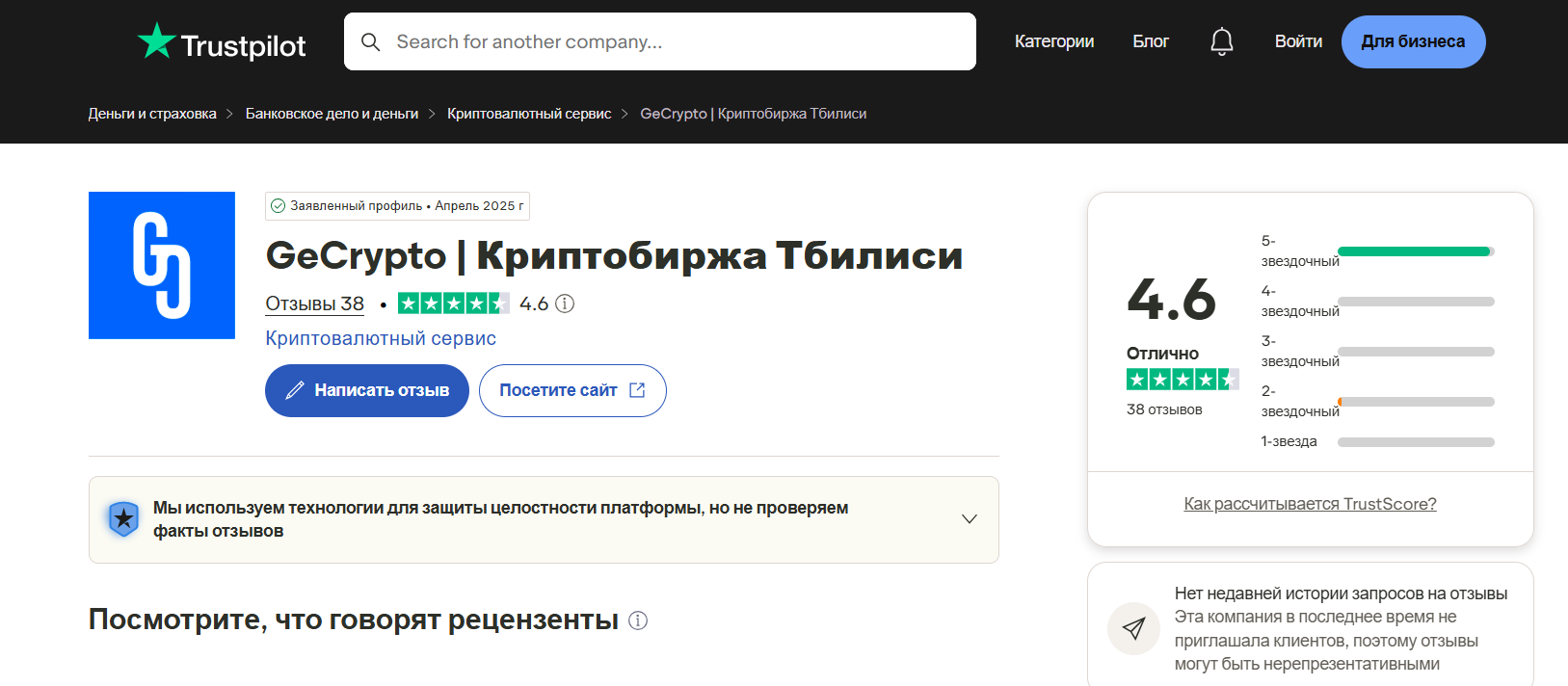The image size is (1568, 686).
Task: Open the Блог link in header
Action: click(1151, 41)
